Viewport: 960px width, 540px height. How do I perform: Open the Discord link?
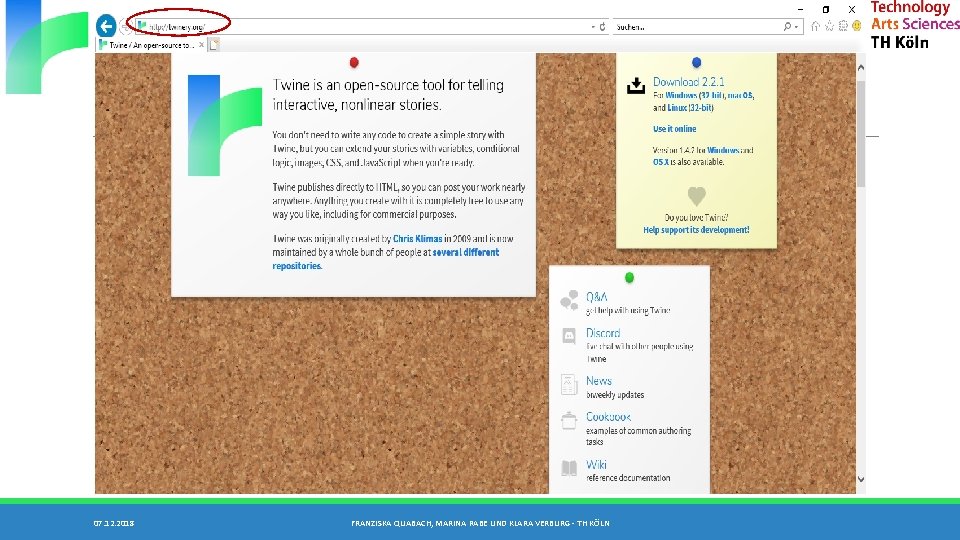tap(603, 333)
